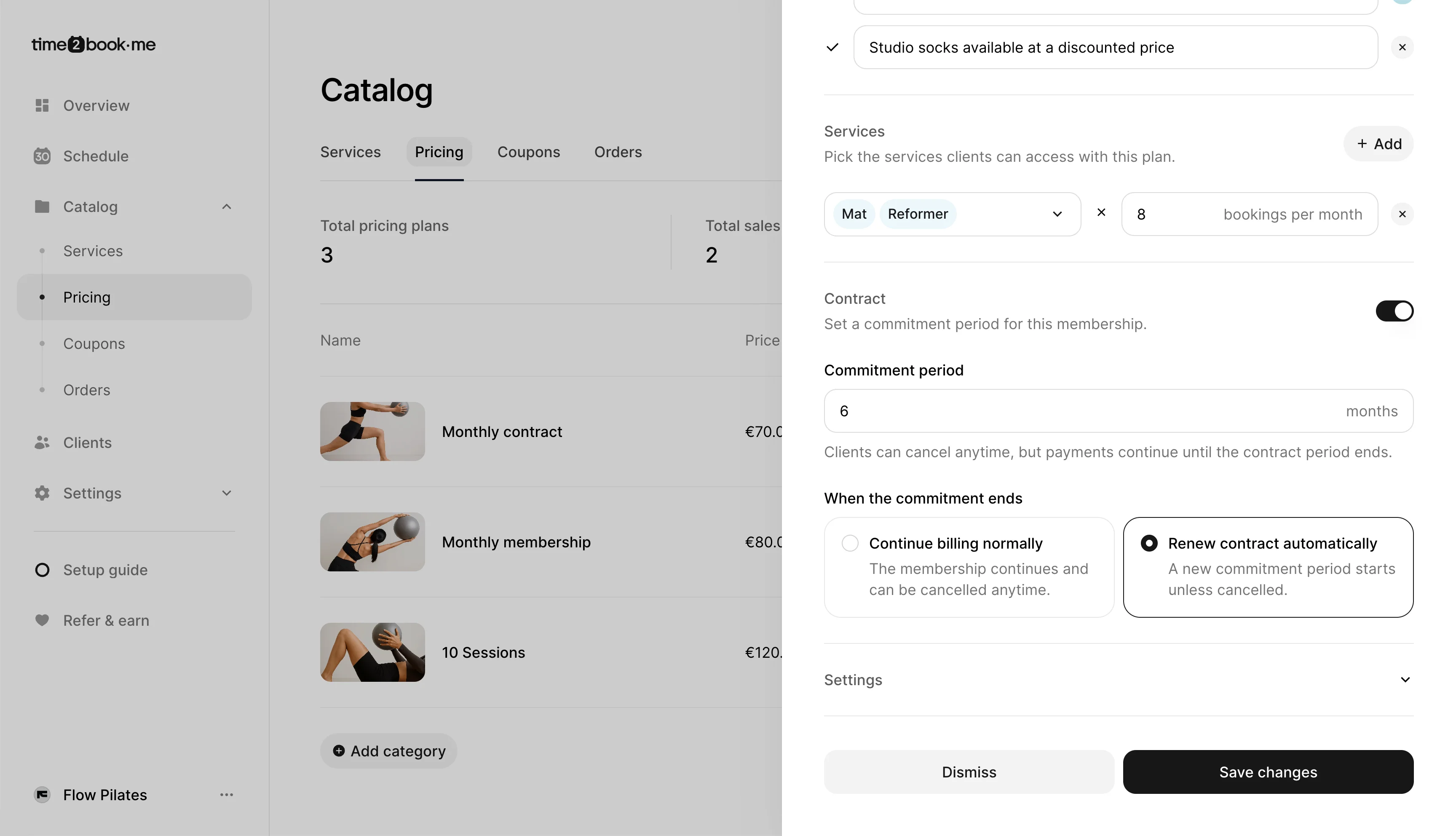The height and width of the screenshot is (836, 1456).
Task: Click the Commitment period months field
Action: [1090, 411]
